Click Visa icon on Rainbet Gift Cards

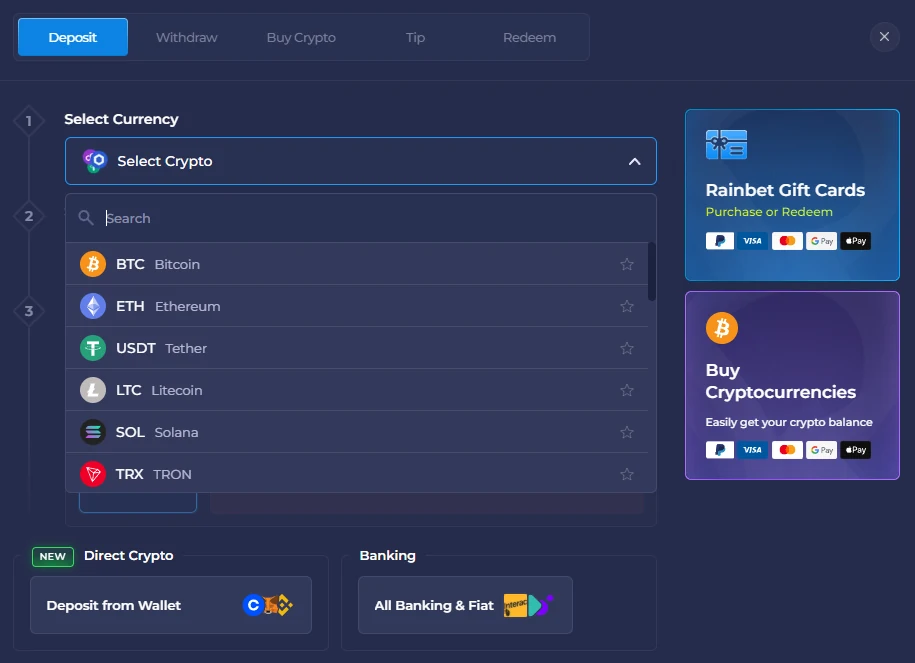[x=752, y=241]
